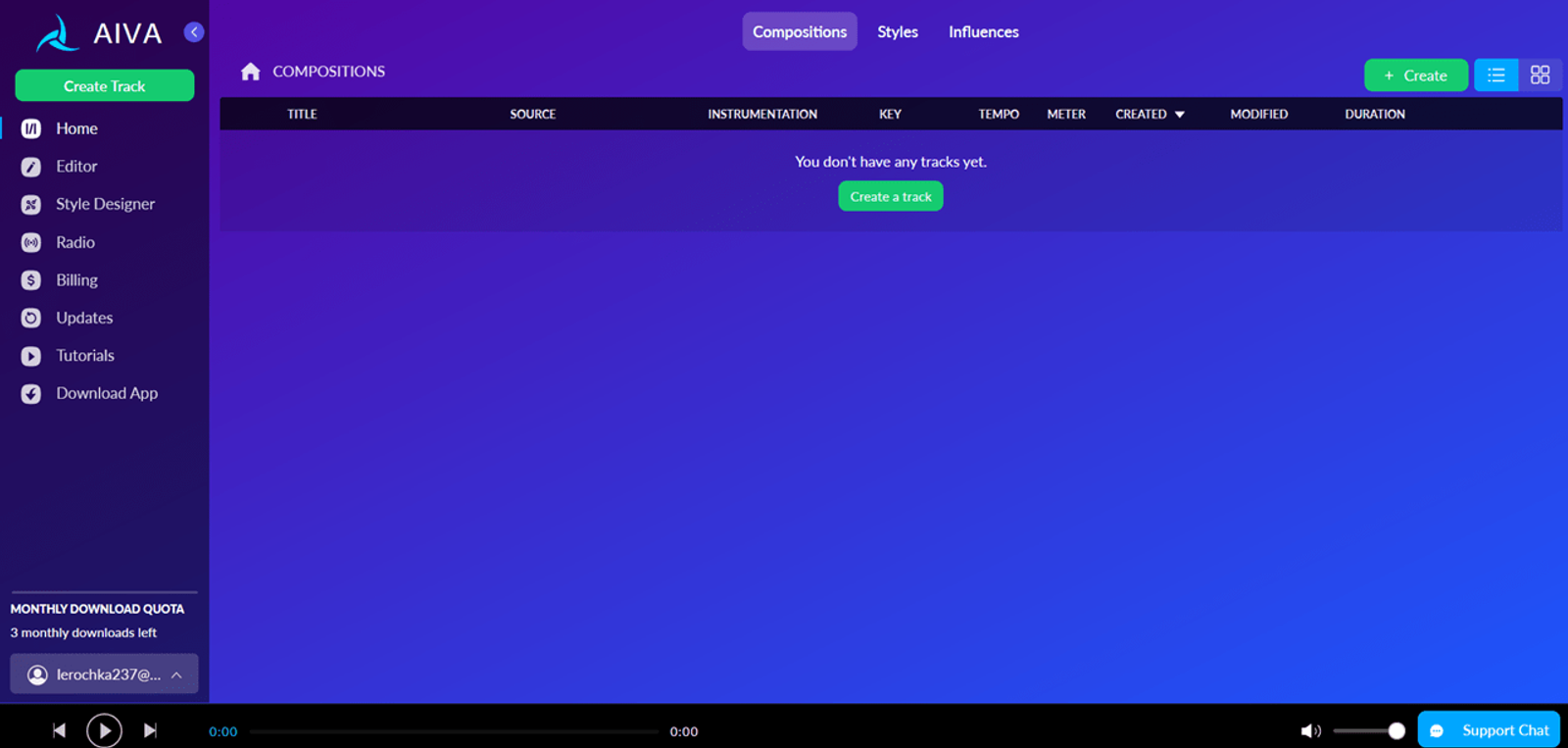This screenshot has width=1568, height=748.
Task: Open the Tutorials page
Action: 85,356
